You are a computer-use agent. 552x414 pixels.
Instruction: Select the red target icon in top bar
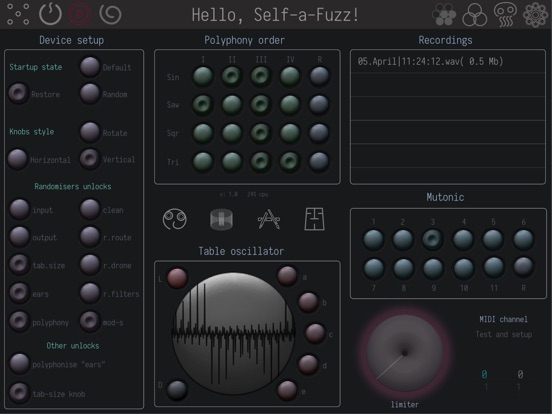(x=79, y=14)
